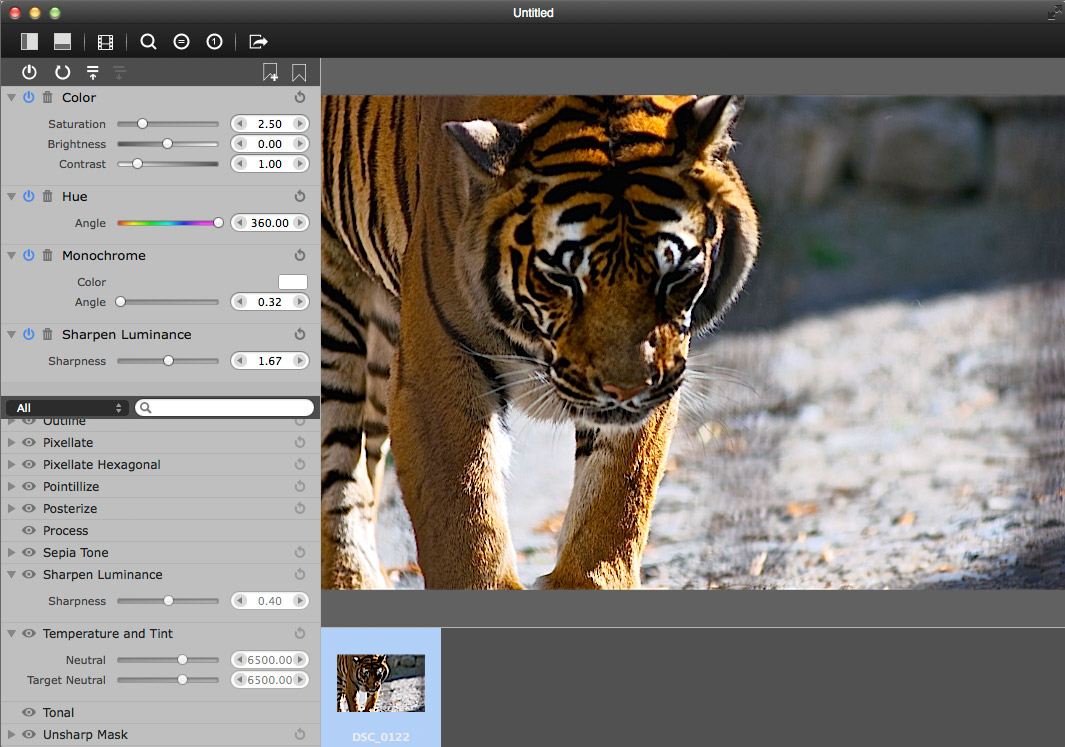The height and width of the screenshot is (747, 1065).
Task: Click the share export icon
Action: [258, 42]
